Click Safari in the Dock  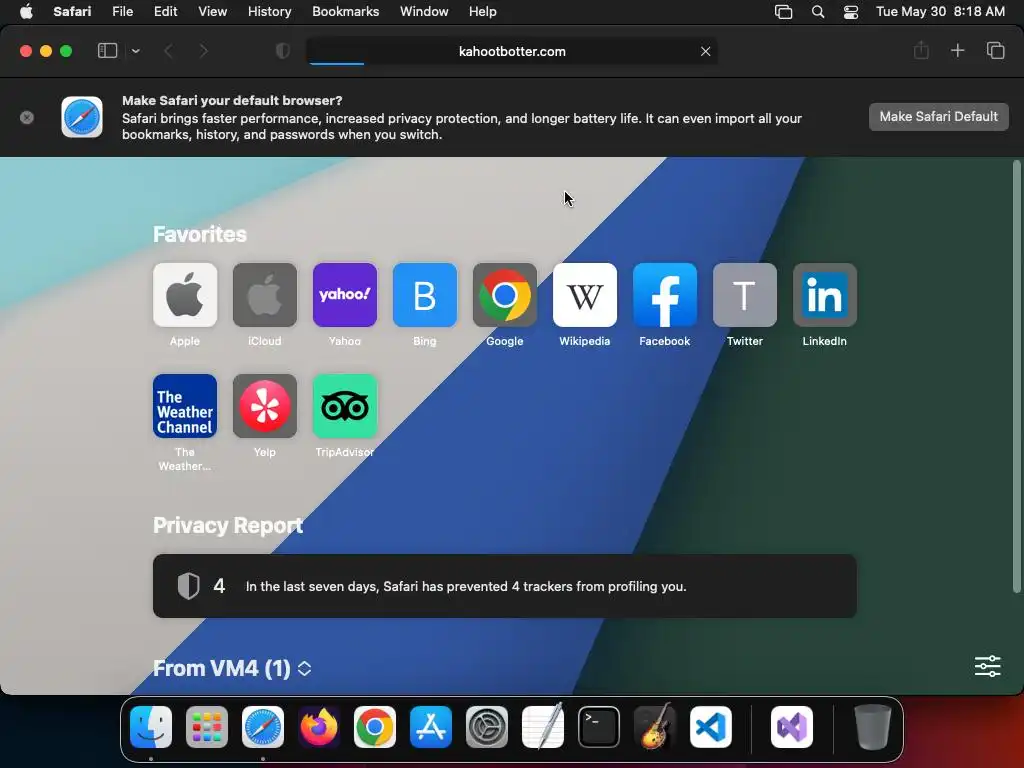click(x=263, y=727)
